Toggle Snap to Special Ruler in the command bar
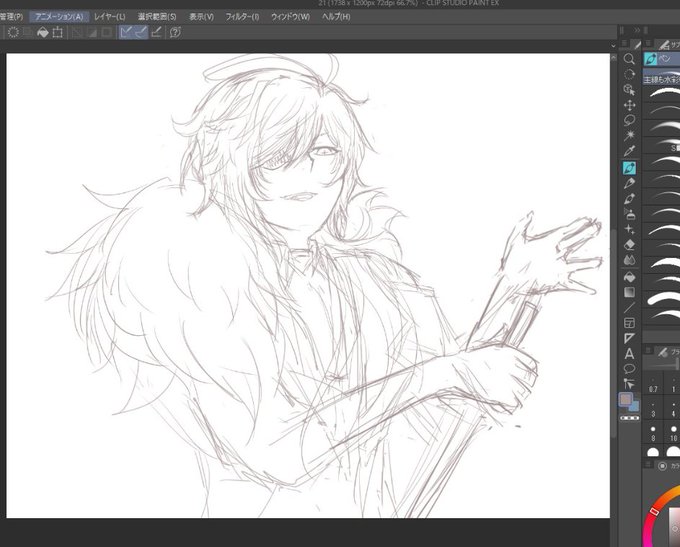Screen dimensions: 680x547 pos(141,32)
